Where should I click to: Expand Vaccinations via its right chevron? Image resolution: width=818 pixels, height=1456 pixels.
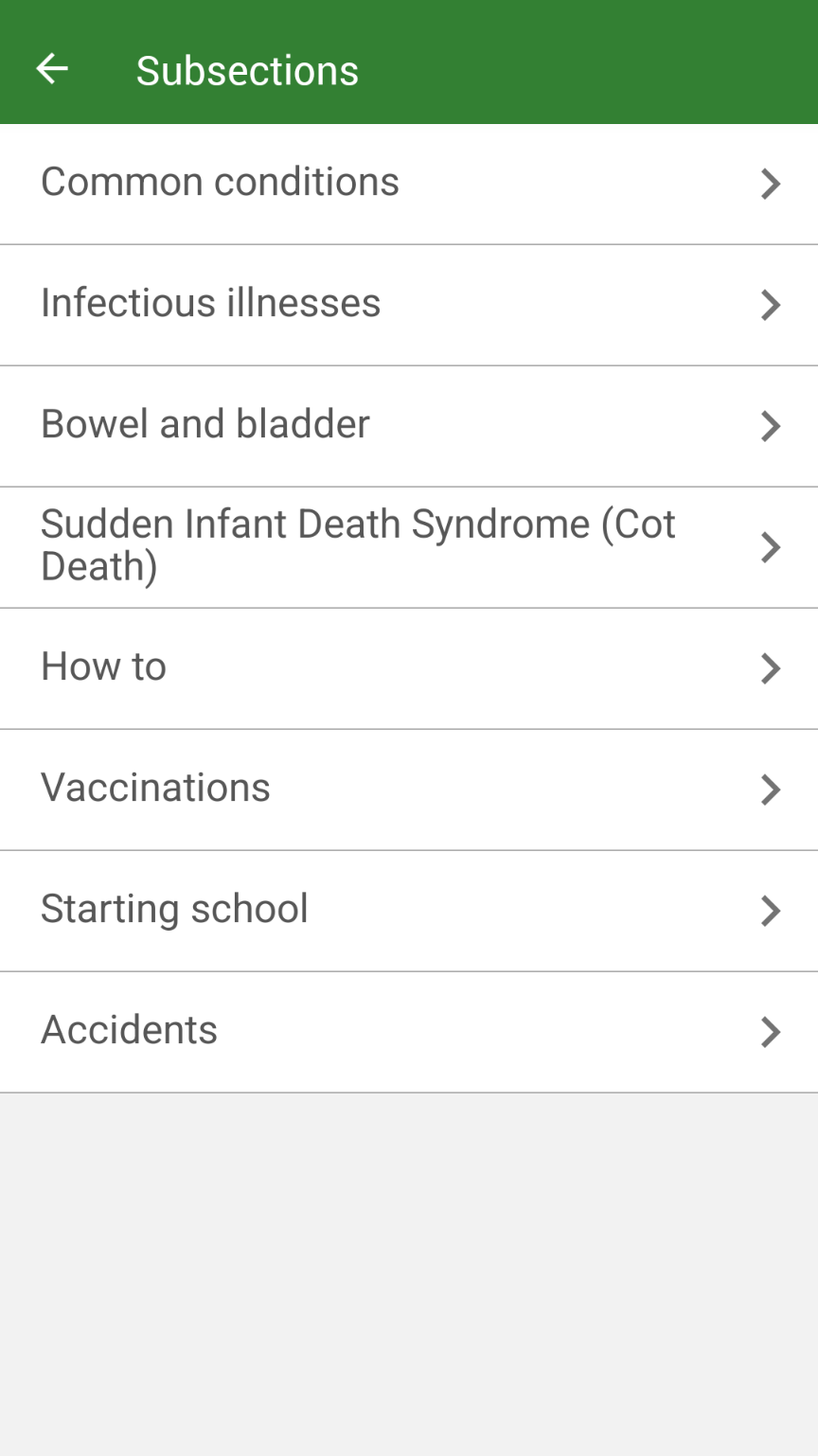771,790
